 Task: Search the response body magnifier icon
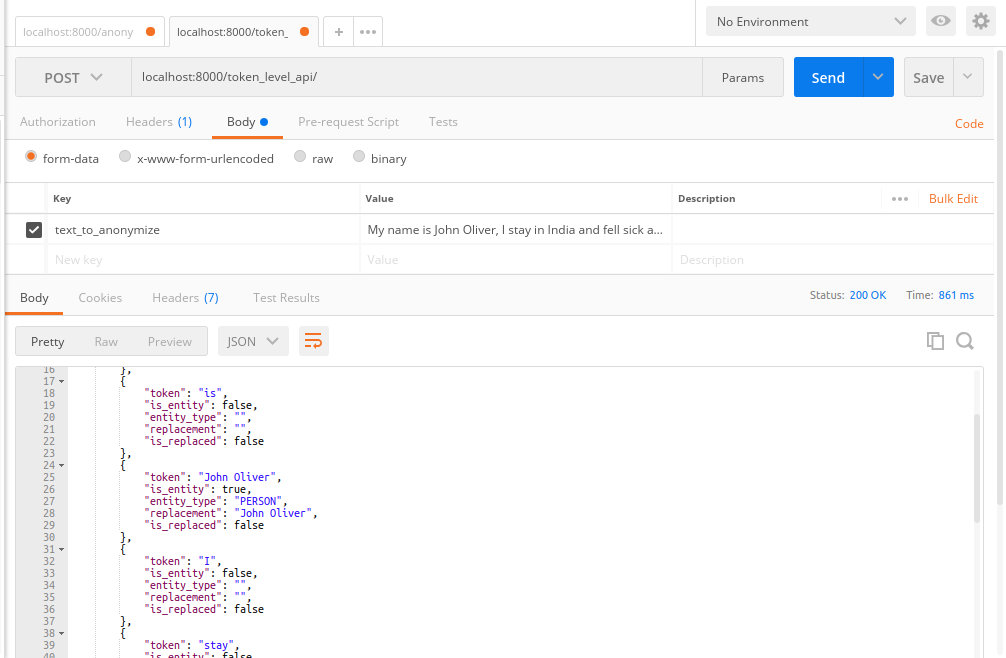click(x=964, y=341)
